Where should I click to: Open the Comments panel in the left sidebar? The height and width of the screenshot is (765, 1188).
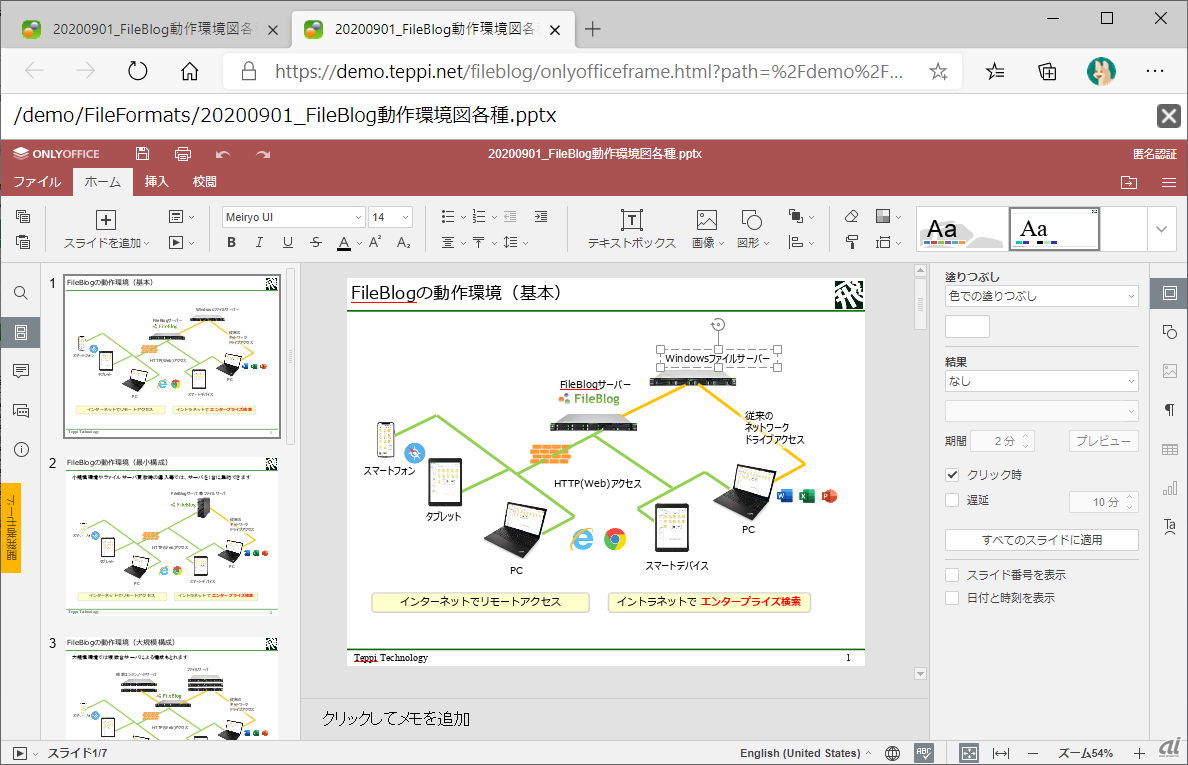click(21, 371)
